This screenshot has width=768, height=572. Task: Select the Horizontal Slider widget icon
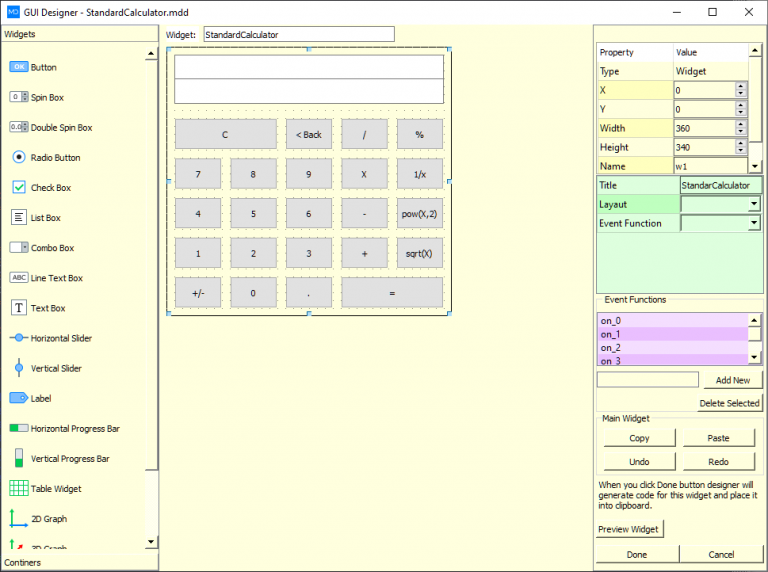pyautogui.click(x=19, y=338)
